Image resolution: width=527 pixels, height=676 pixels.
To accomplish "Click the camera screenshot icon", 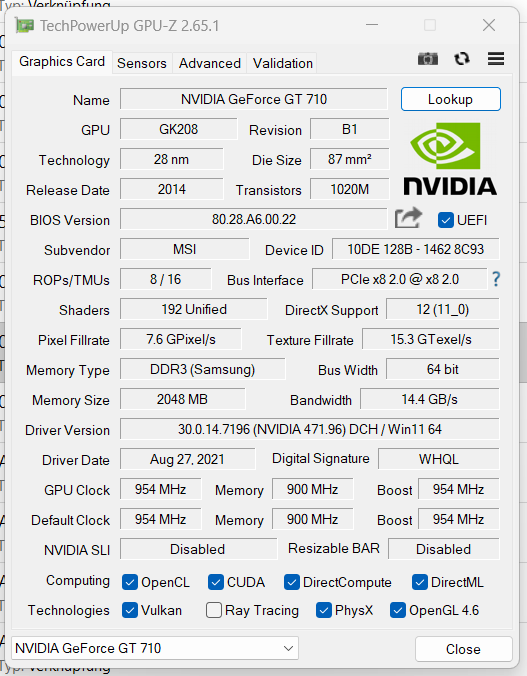I will 428,59.
